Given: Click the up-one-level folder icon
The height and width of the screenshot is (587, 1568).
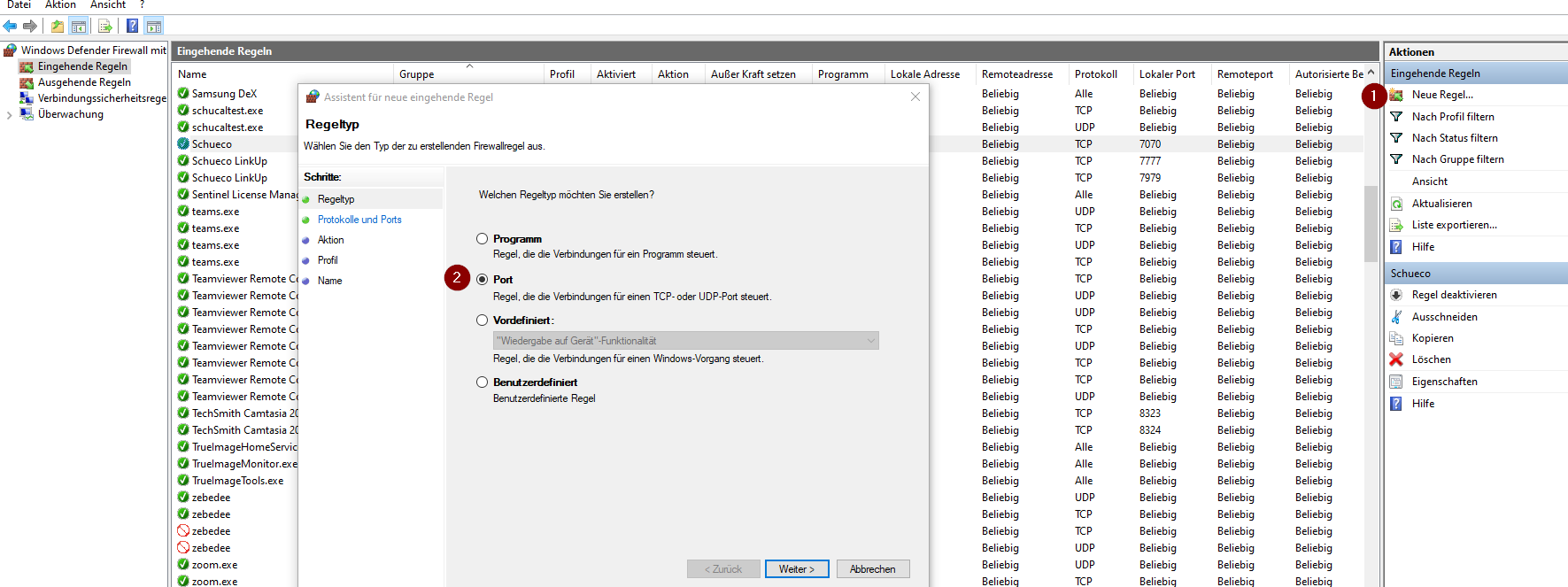Looking at the screenshot, I should coord(58,26).
